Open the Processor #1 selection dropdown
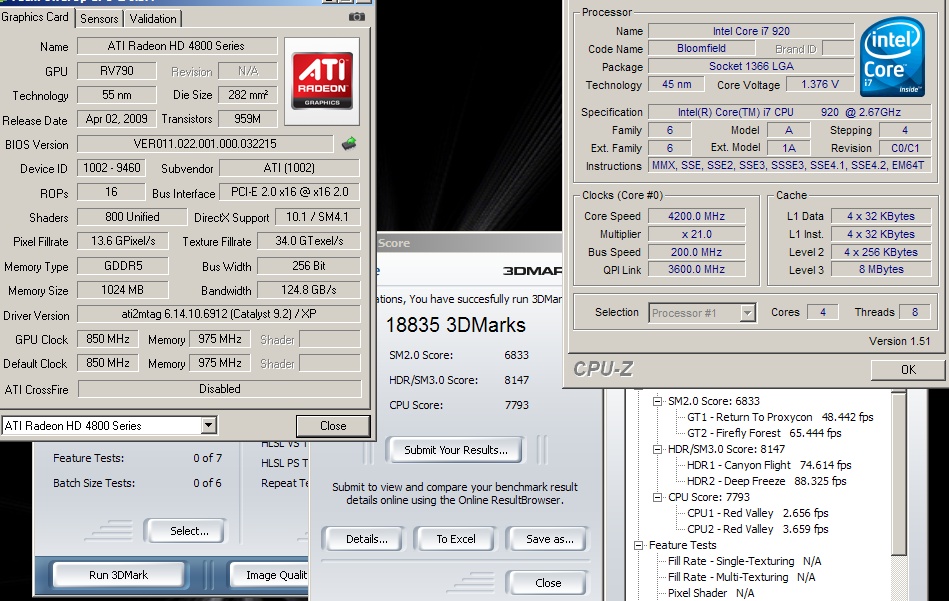949x601 pixels. pyautogui.click(x=747, y=313)
